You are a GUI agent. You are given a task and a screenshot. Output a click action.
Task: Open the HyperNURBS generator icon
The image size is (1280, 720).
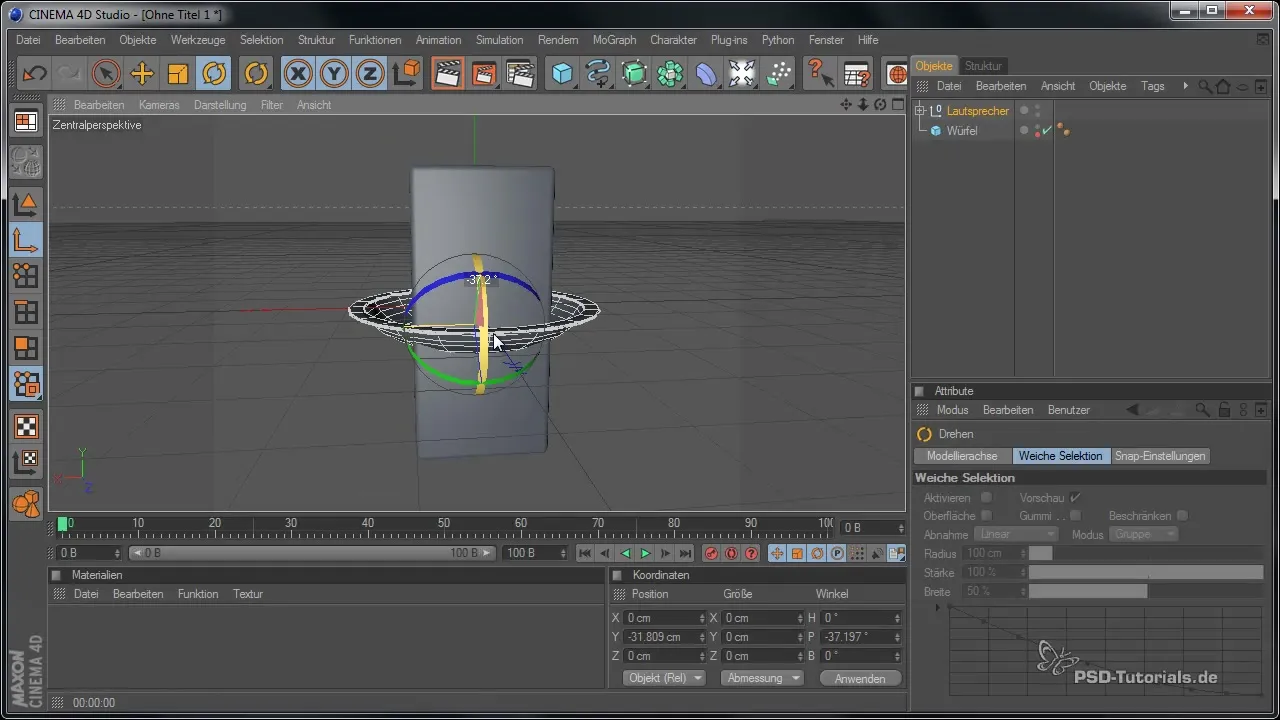[634, 73]
